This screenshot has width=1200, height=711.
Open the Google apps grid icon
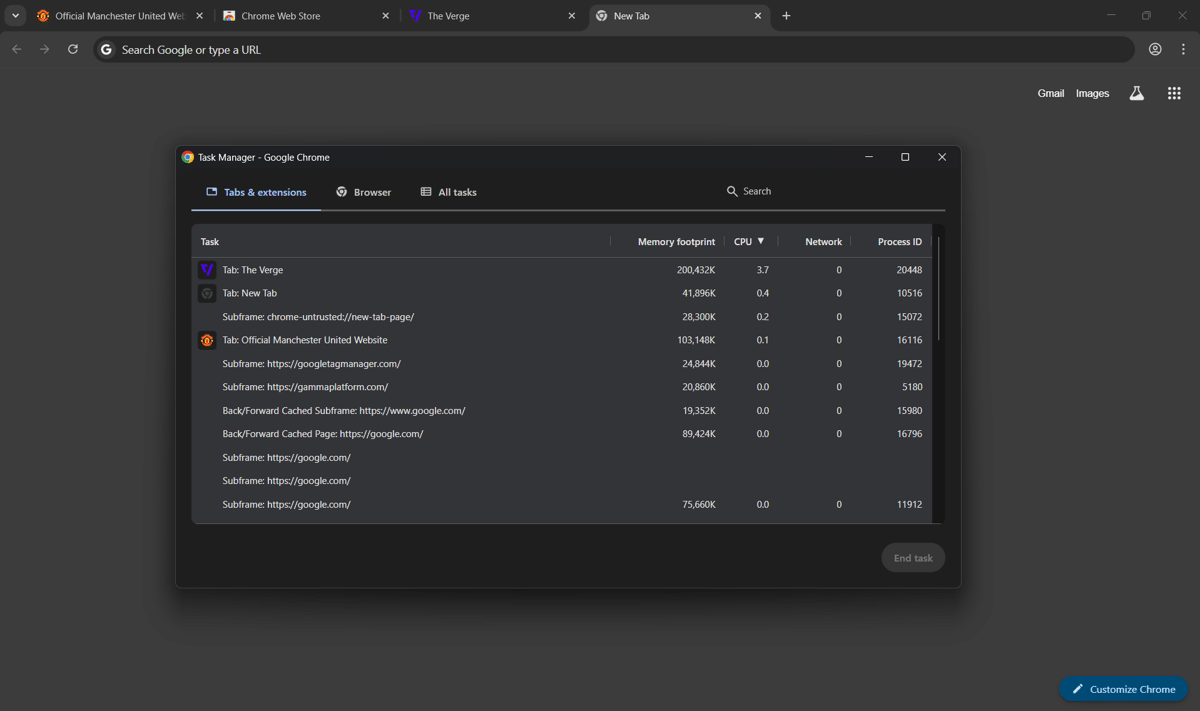(1174, 93)
